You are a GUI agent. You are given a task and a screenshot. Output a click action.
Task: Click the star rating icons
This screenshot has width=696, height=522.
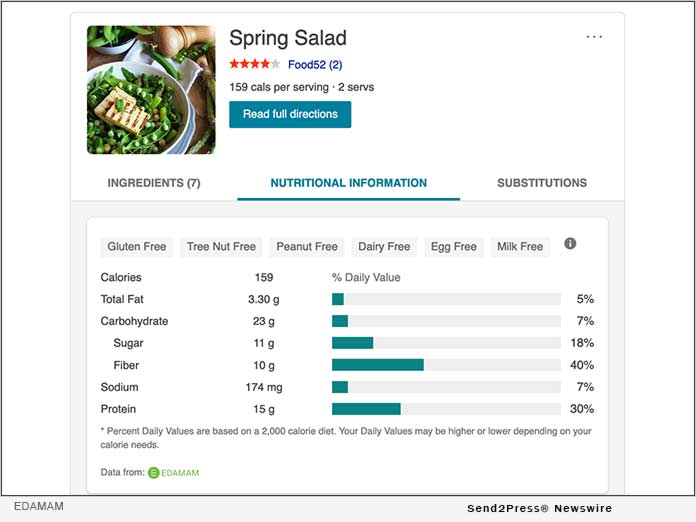[x=254, y=64]
